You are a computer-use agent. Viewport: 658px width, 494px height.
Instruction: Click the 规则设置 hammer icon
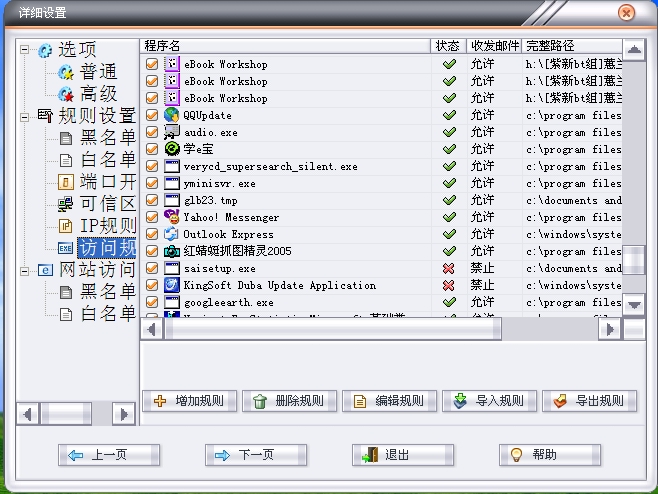pos(45,115)
